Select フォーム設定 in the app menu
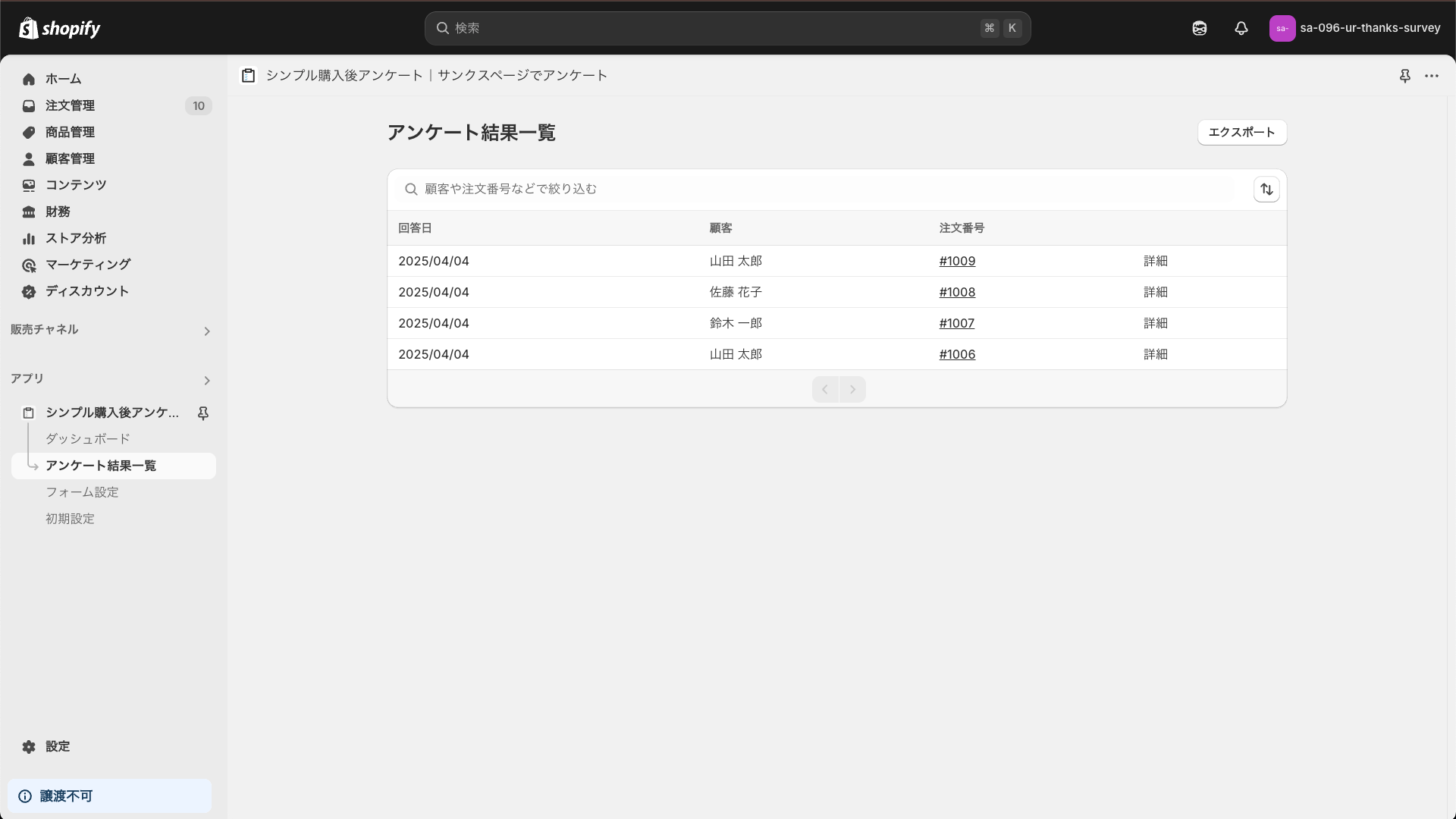The width and height of the screenshot is (1456, 819). (x=81, y=492)
